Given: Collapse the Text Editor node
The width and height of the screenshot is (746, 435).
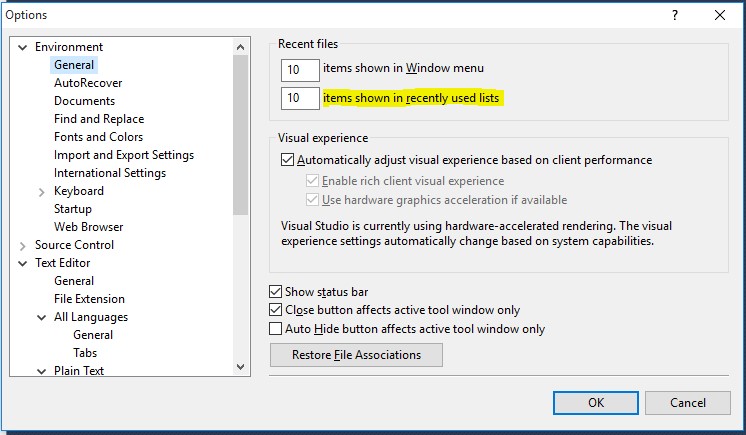Looking at the screenshot, I should click(22, 263).
